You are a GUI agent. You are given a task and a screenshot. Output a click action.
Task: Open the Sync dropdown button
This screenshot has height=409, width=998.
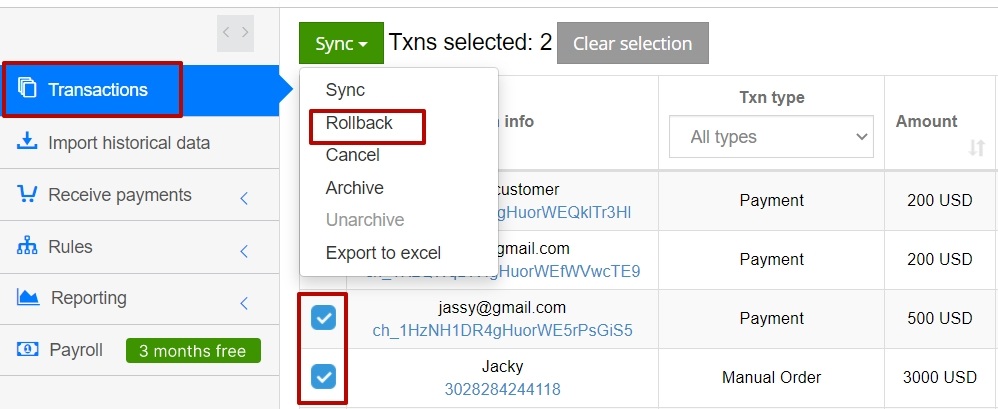341,43
